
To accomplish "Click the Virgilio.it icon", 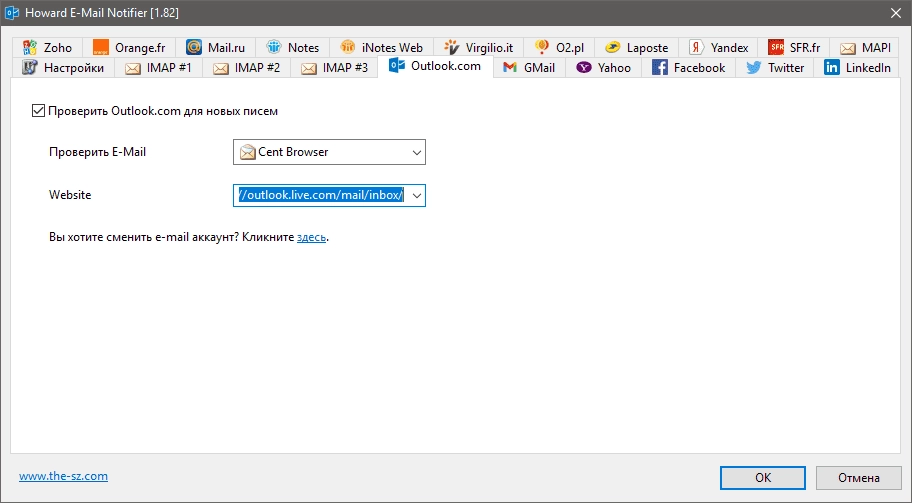I will tap(451, 47).
